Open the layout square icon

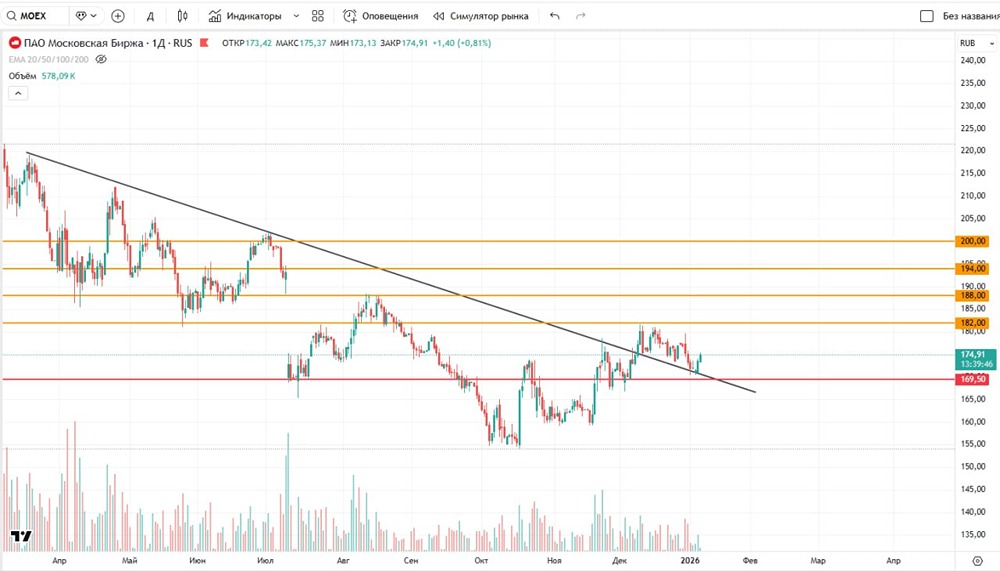[x=927, y=16]
